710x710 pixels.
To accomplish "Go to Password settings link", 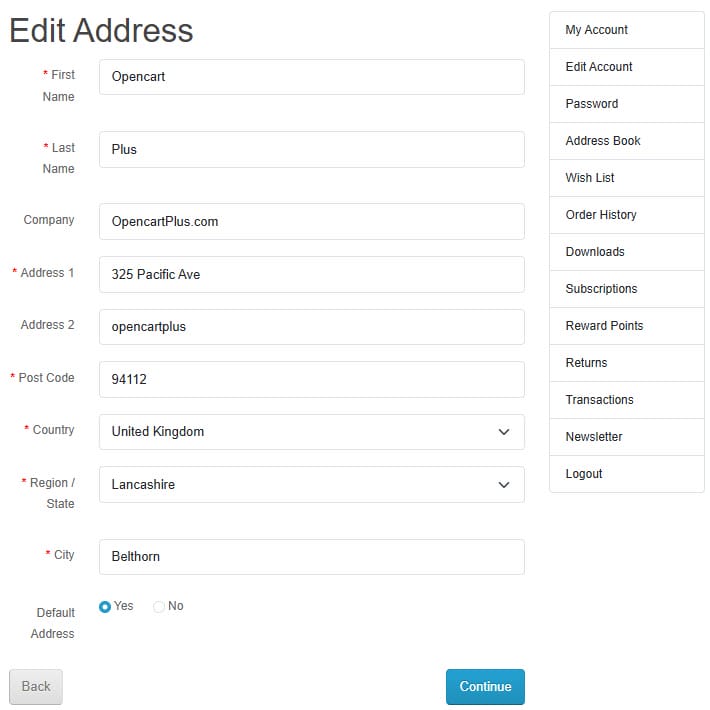I will point(627,104).
